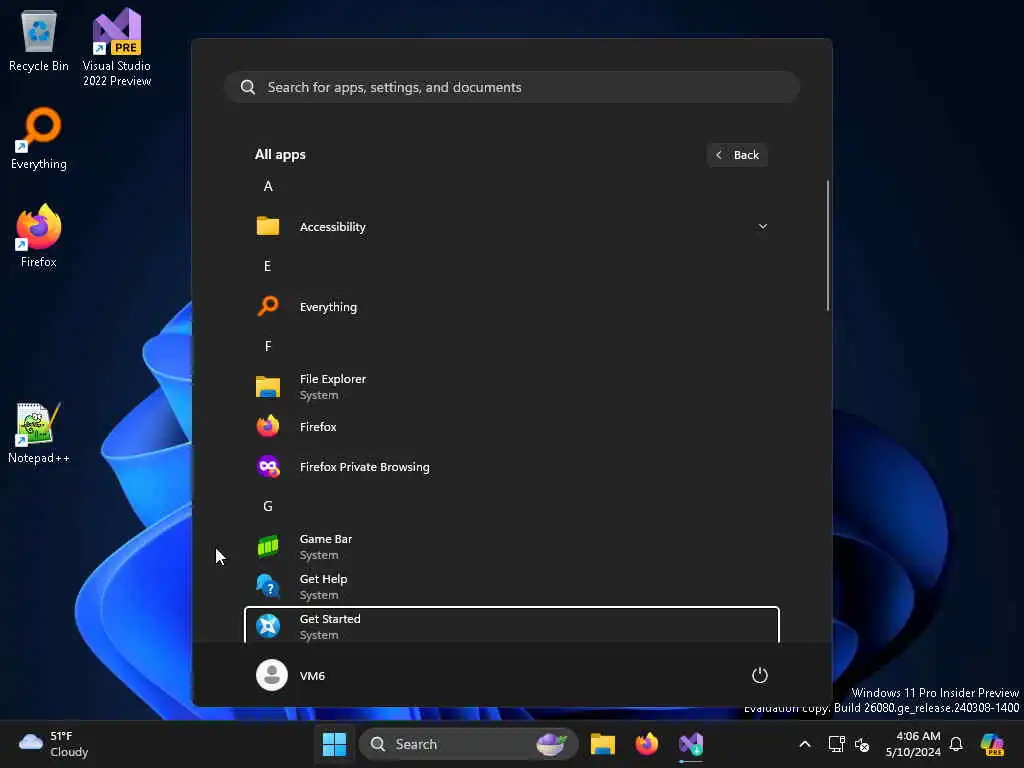Open Notepad++ desktop shortcut icon
Image resolution: width=1024 pixels, height=768 pixels.
[x=39, y=432]
